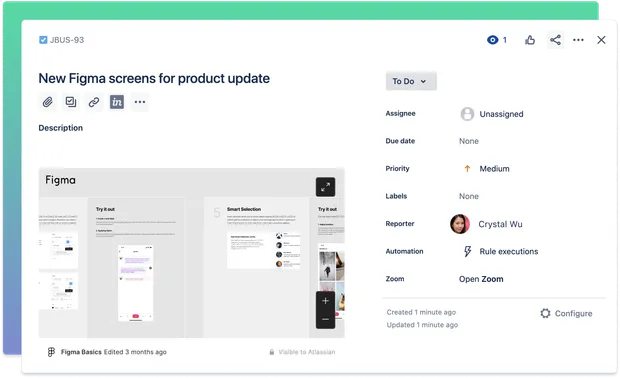Click Crystal Wu's avatar photo
The image size is (620, 378).
pyautogui.click(x=460, y=224)
